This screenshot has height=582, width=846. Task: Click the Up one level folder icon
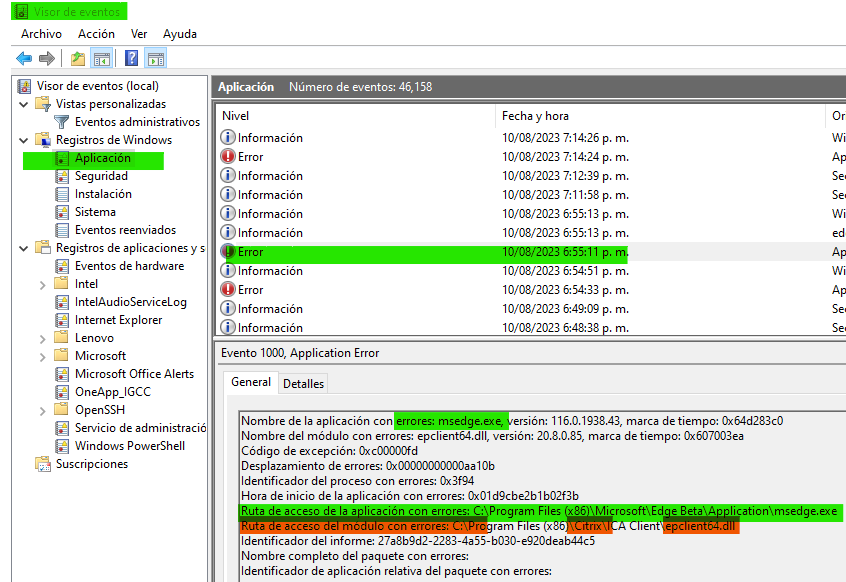coord(78,58)
